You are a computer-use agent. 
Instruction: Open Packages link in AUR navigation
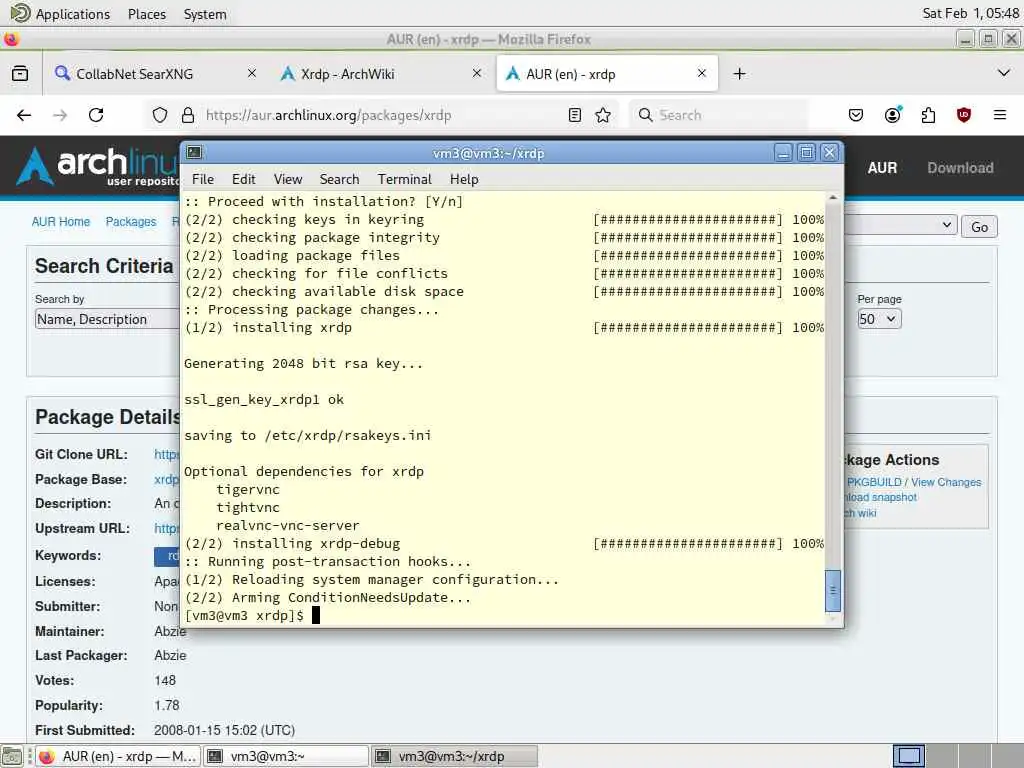(131, 221)
